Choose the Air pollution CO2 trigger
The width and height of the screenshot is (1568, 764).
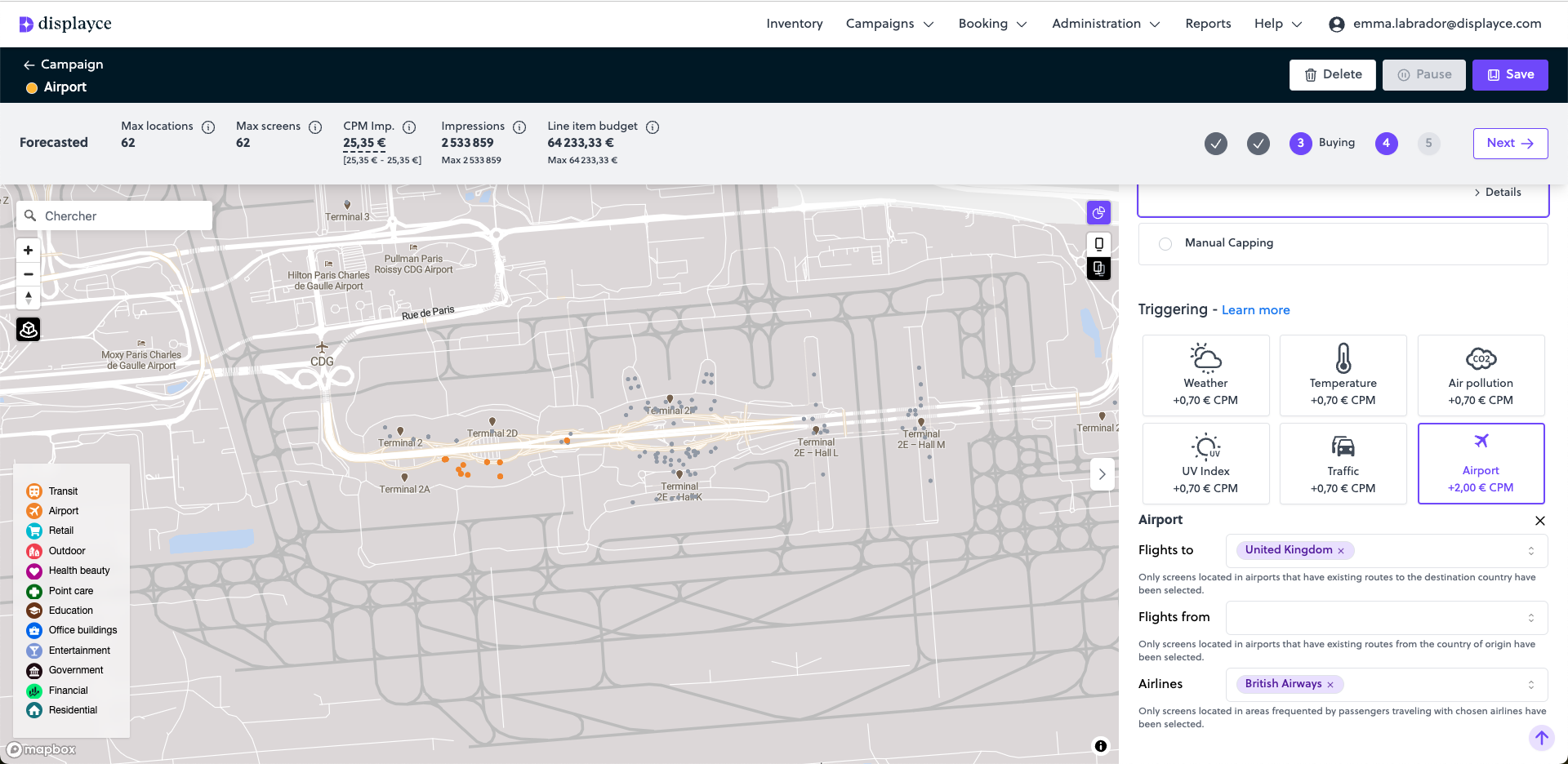1480,375
